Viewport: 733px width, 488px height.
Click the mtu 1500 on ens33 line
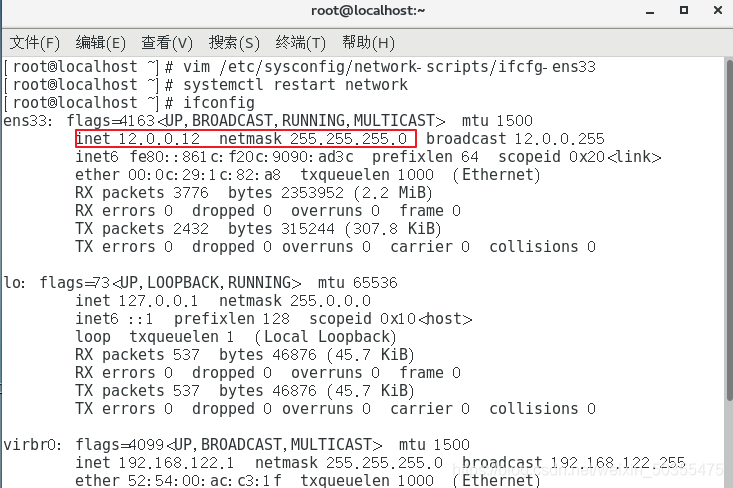[x=497, y=121]
